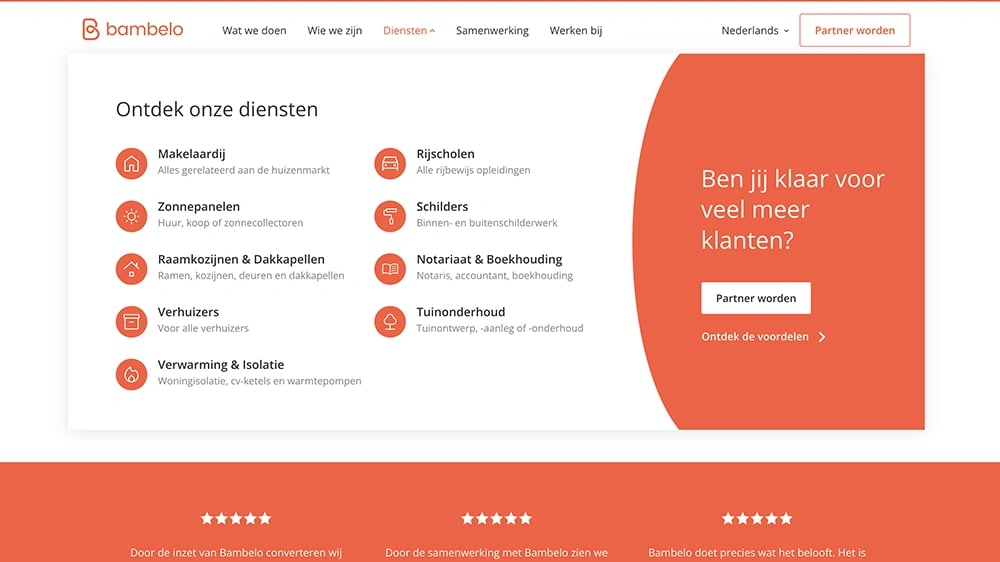
Task: Click 'Ramen, kozijnen, deuren en dakkapellen' text
Action: pos(251,276)
